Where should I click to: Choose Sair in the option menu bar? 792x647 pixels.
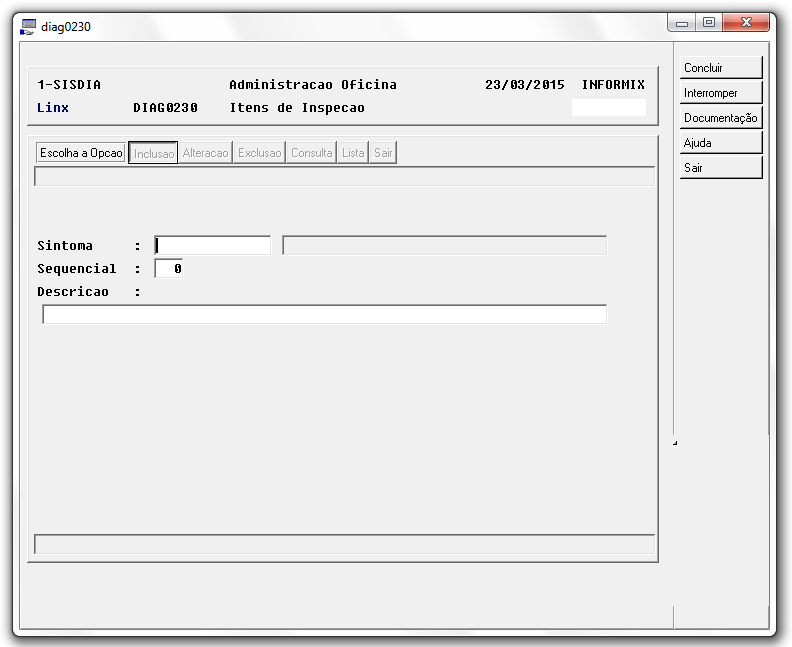383,153
